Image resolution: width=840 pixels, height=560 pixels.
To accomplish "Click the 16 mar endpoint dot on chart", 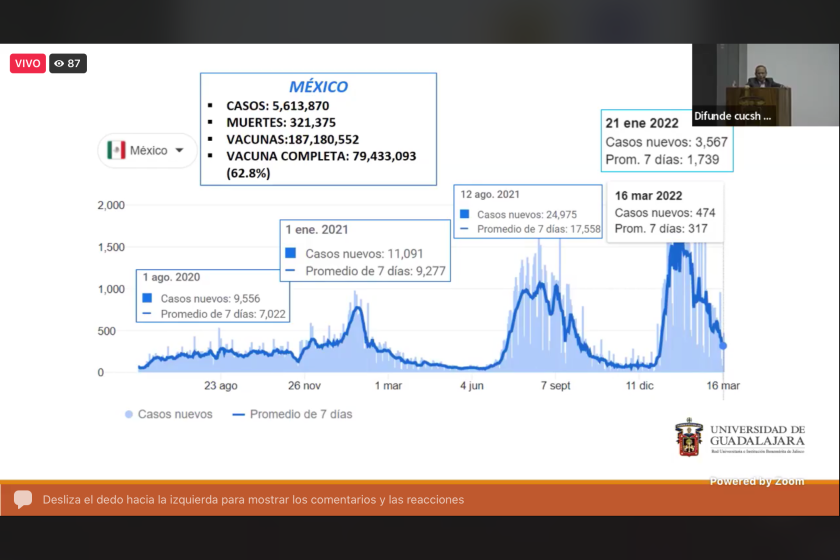I will click(x=723, y=346).
